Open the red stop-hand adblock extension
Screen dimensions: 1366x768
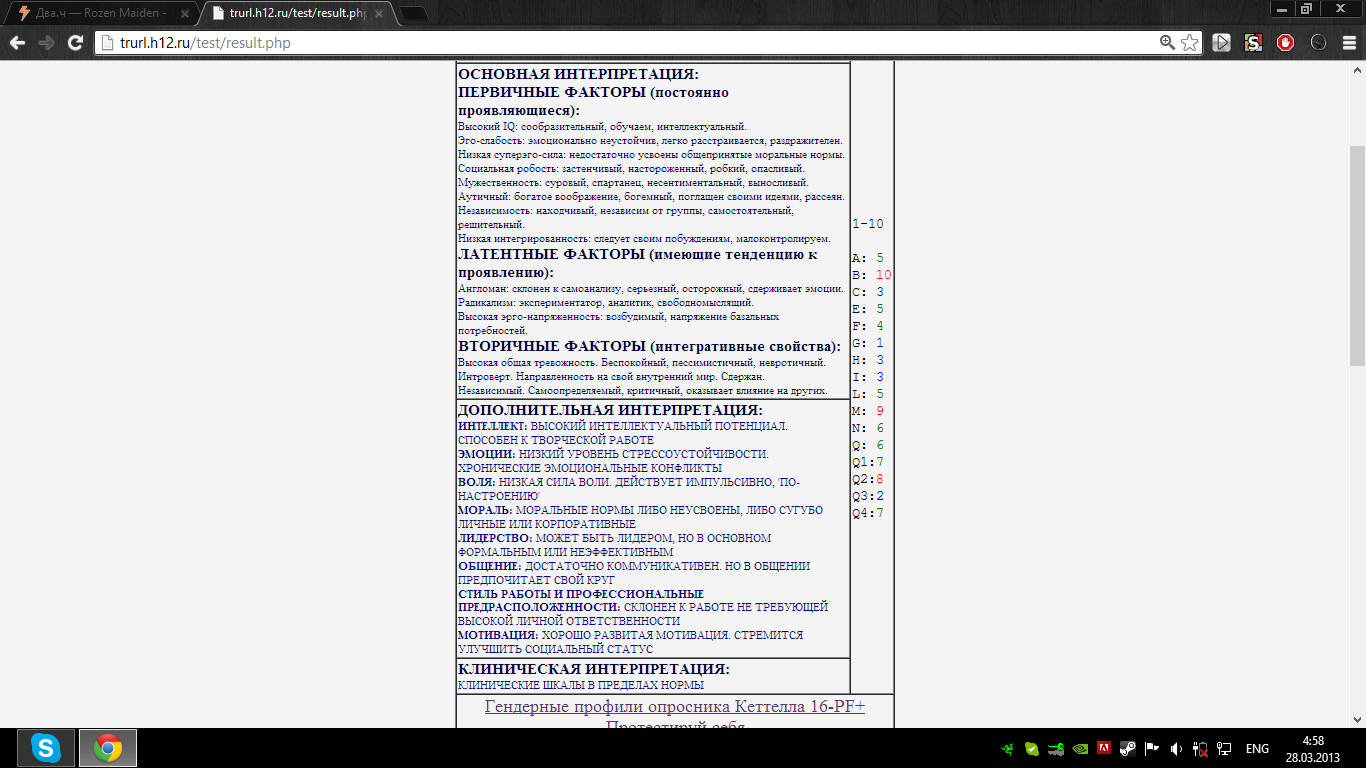tap(1286, 43)
